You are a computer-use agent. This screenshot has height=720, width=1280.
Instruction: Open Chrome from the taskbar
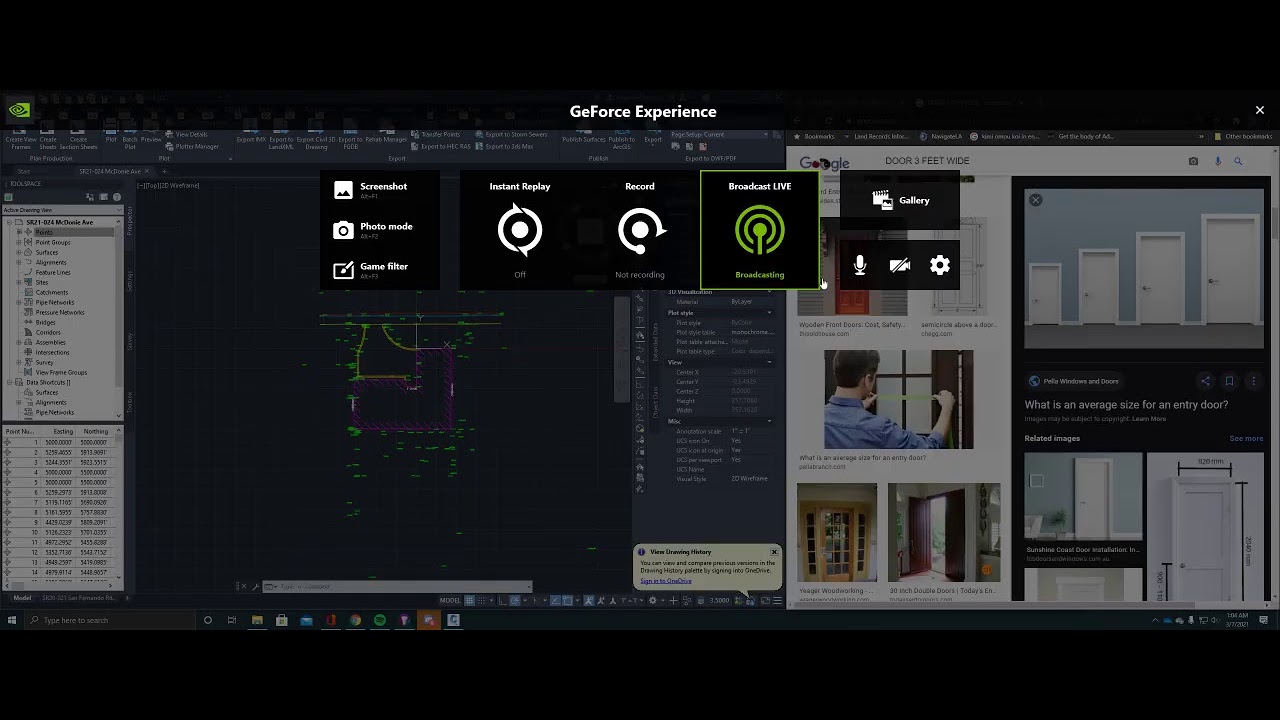click(355, 620)
